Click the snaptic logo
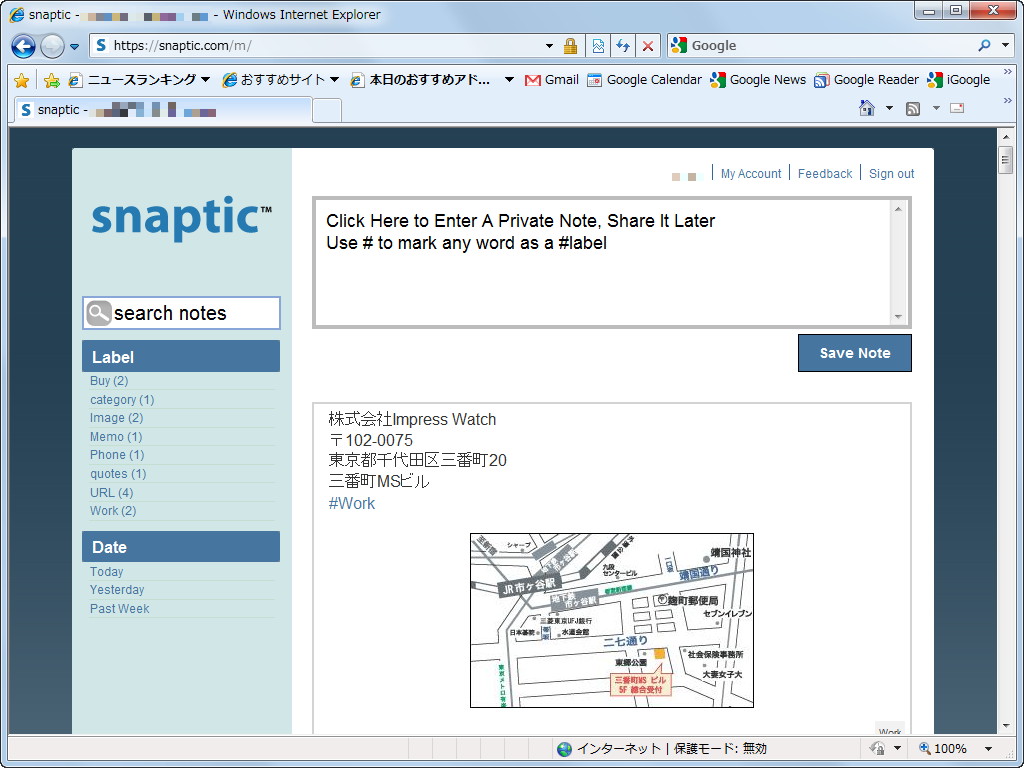The width and height of the screenshot is (1024, 768). point(182,217)
